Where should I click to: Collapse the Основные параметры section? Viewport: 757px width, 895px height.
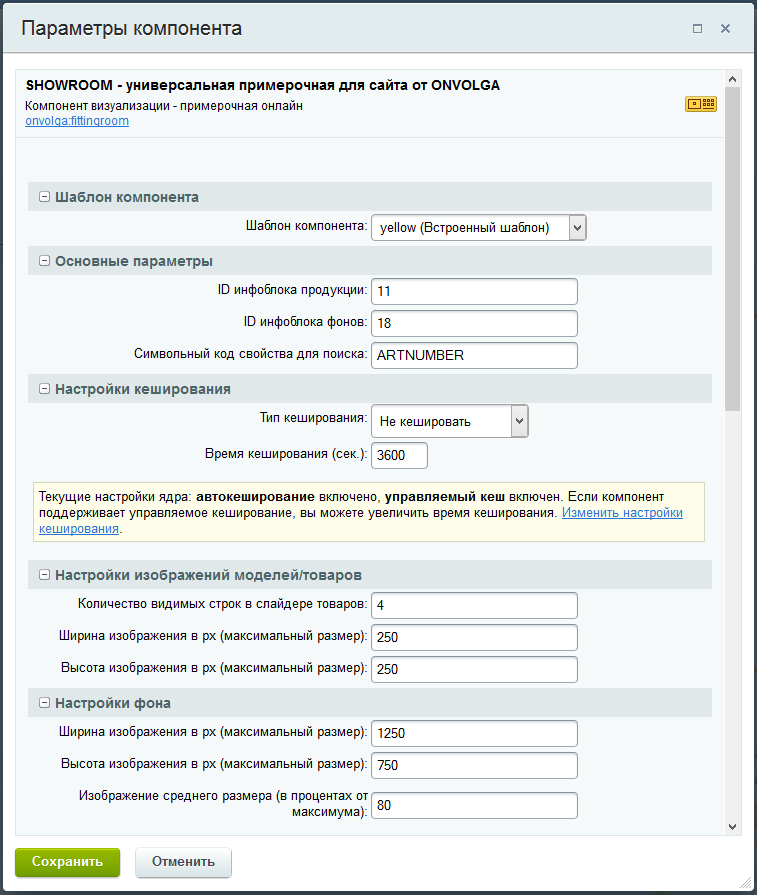click(x=44, y=261)
